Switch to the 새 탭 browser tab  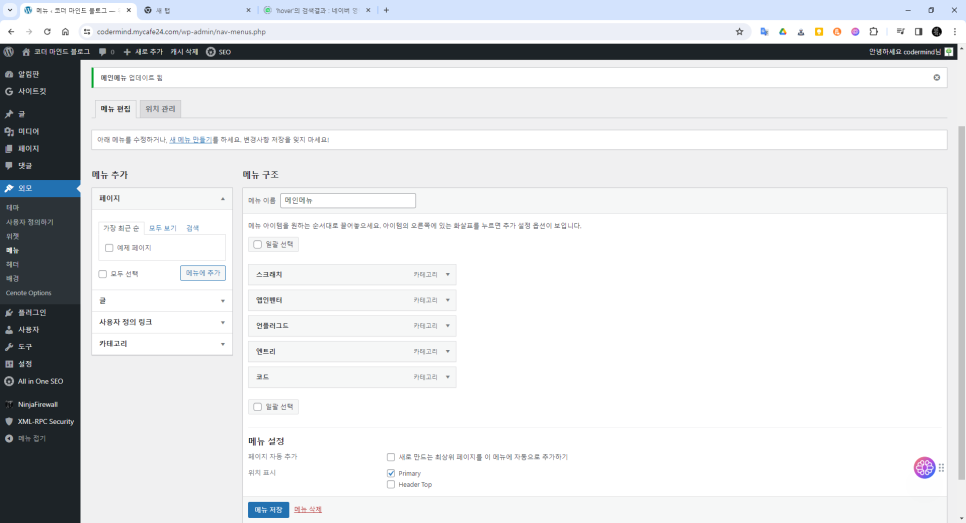[196, 10]
